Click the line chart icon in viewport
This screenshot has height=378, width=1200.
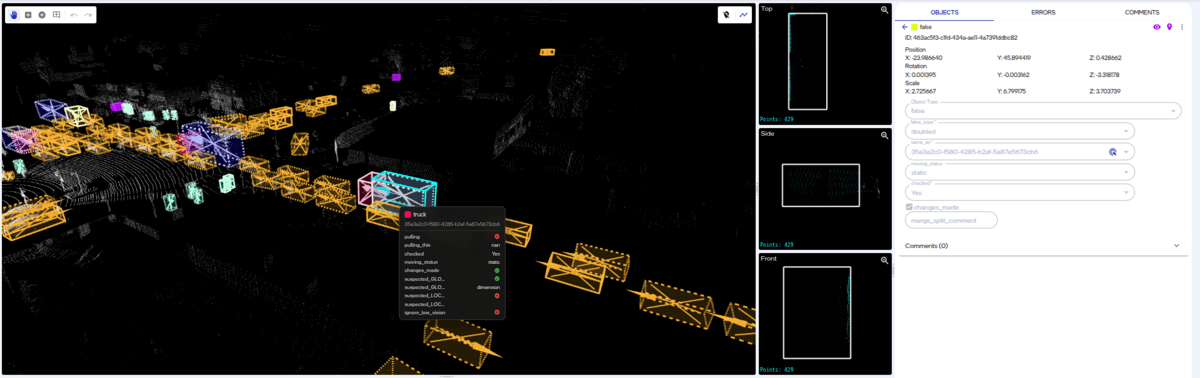(x=743, y=15)
